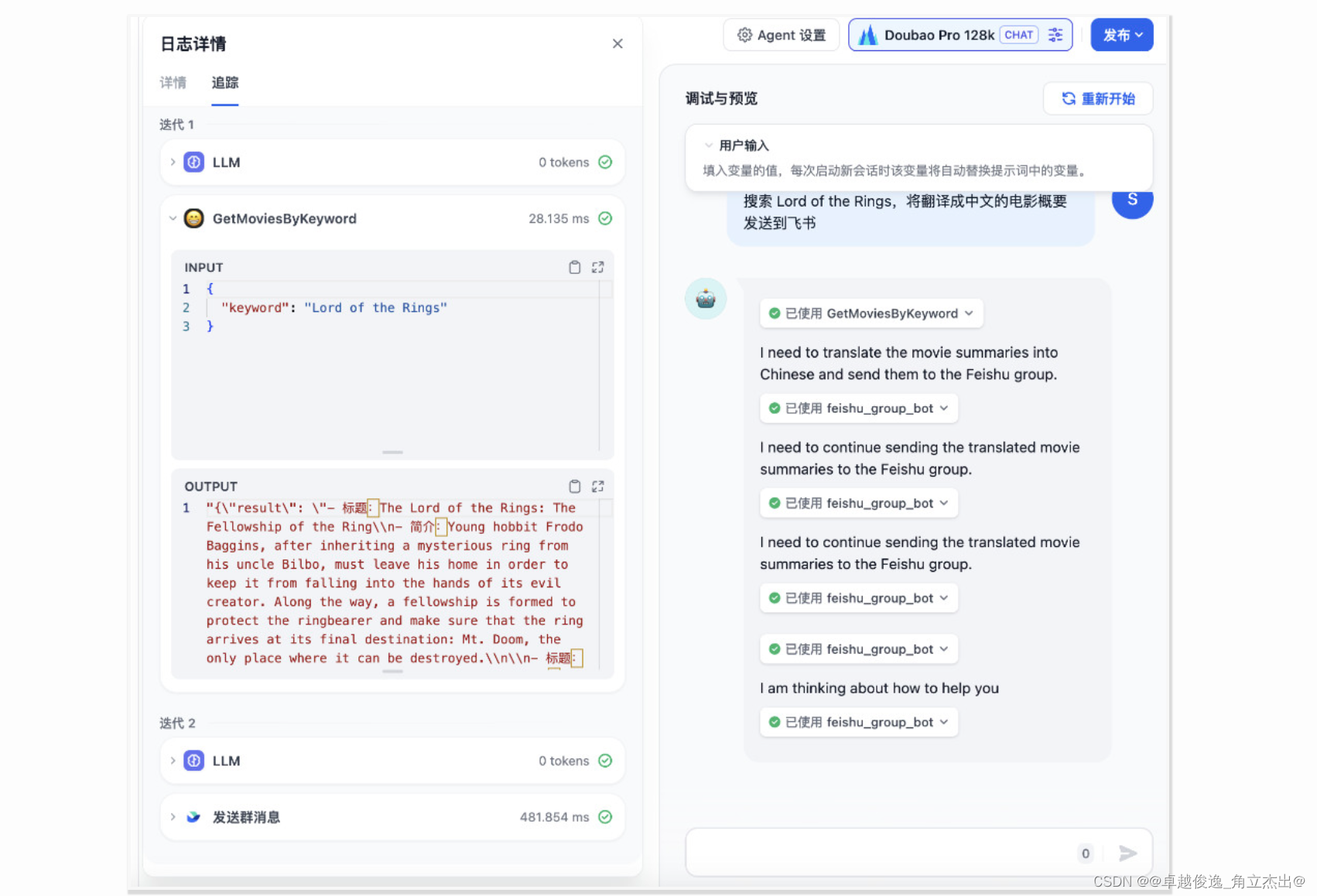Screen dimensions: 1317x896
Task: Click the Doubao model logo icon
Action: pos(868,35)
